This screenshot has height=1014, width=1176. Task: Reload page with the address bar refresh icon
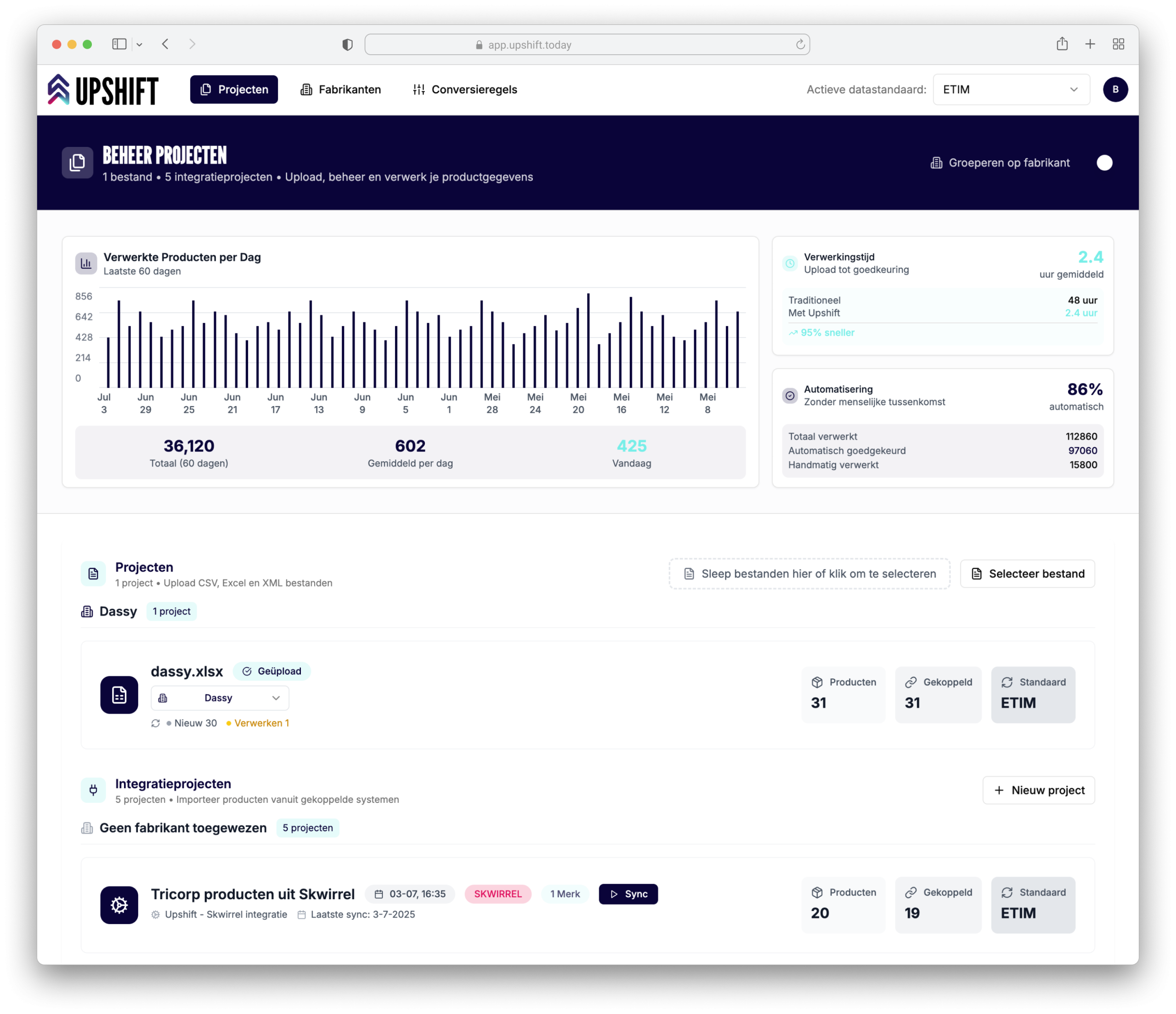click(x=800, y=45)
